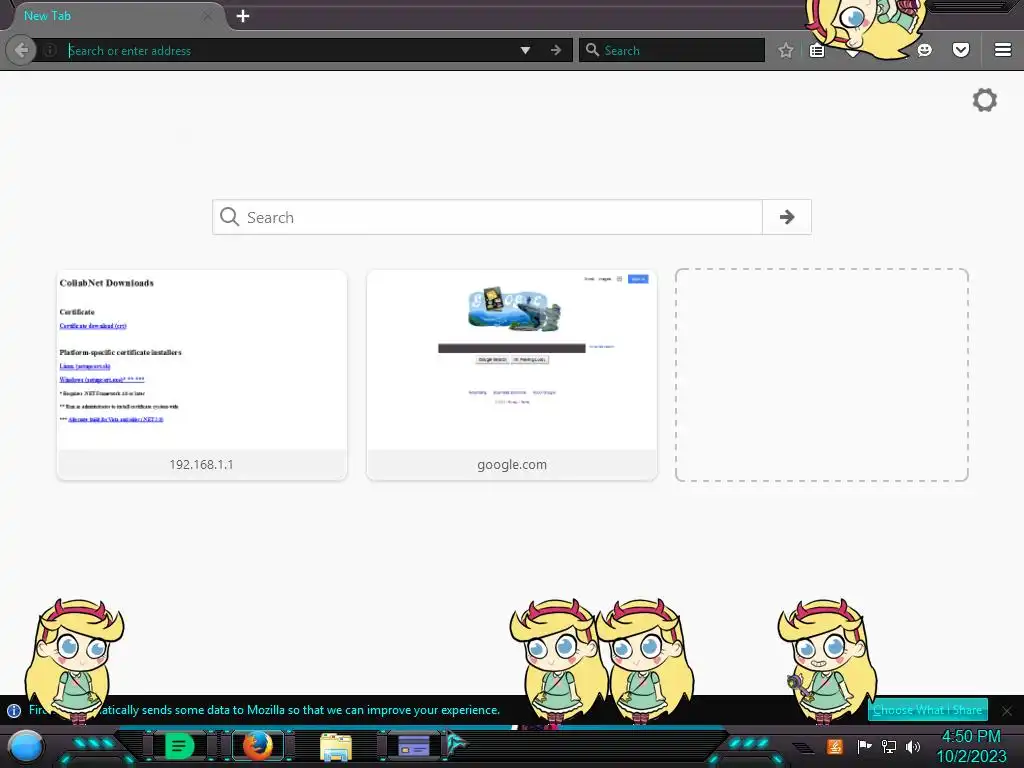This screenshot has width=1024, height=768.
Task: Open the Action Center flag icon
Action: click(864, 746)
